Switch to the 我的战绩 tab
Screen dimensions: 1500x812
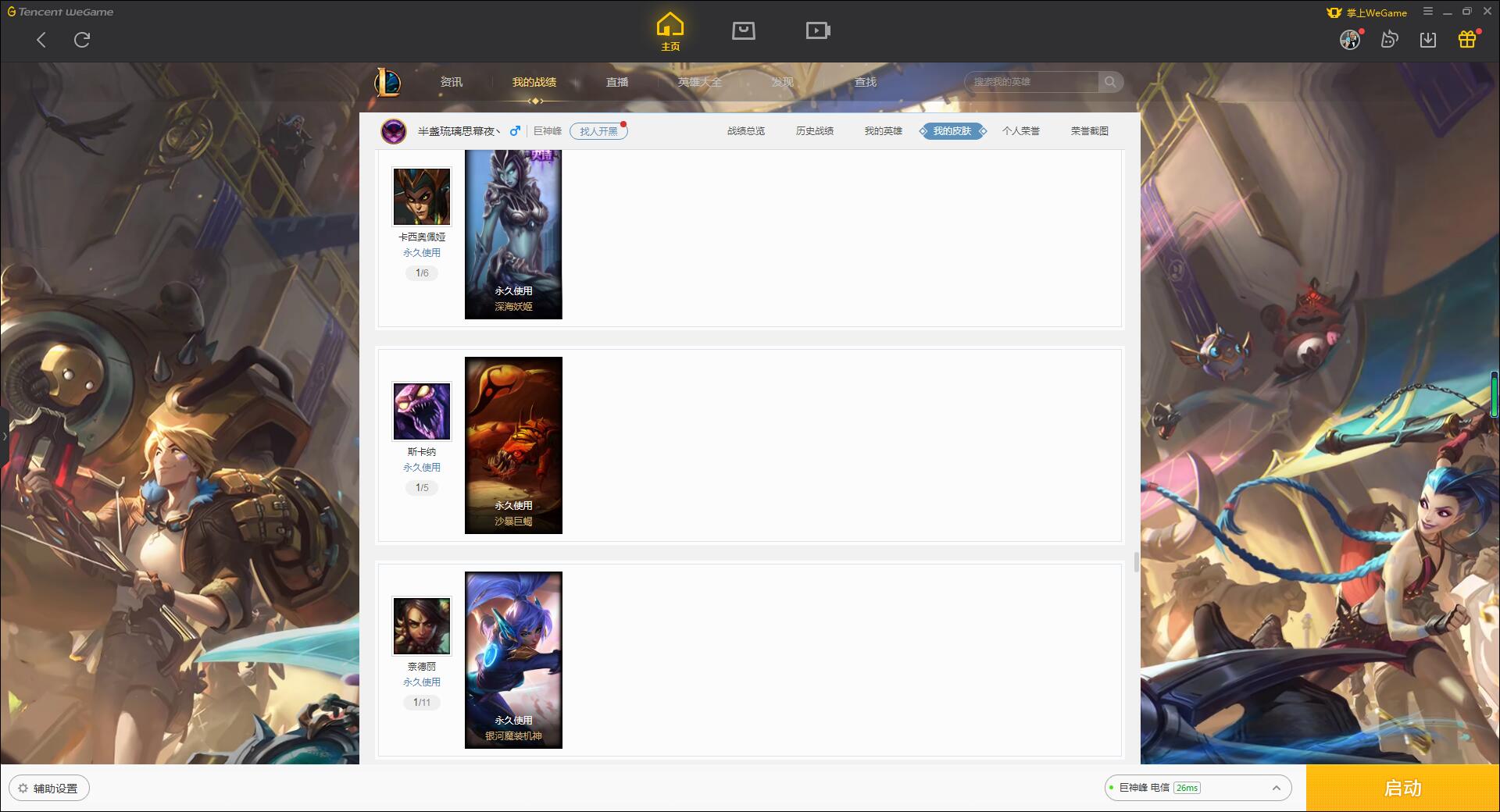pos(534,82)
